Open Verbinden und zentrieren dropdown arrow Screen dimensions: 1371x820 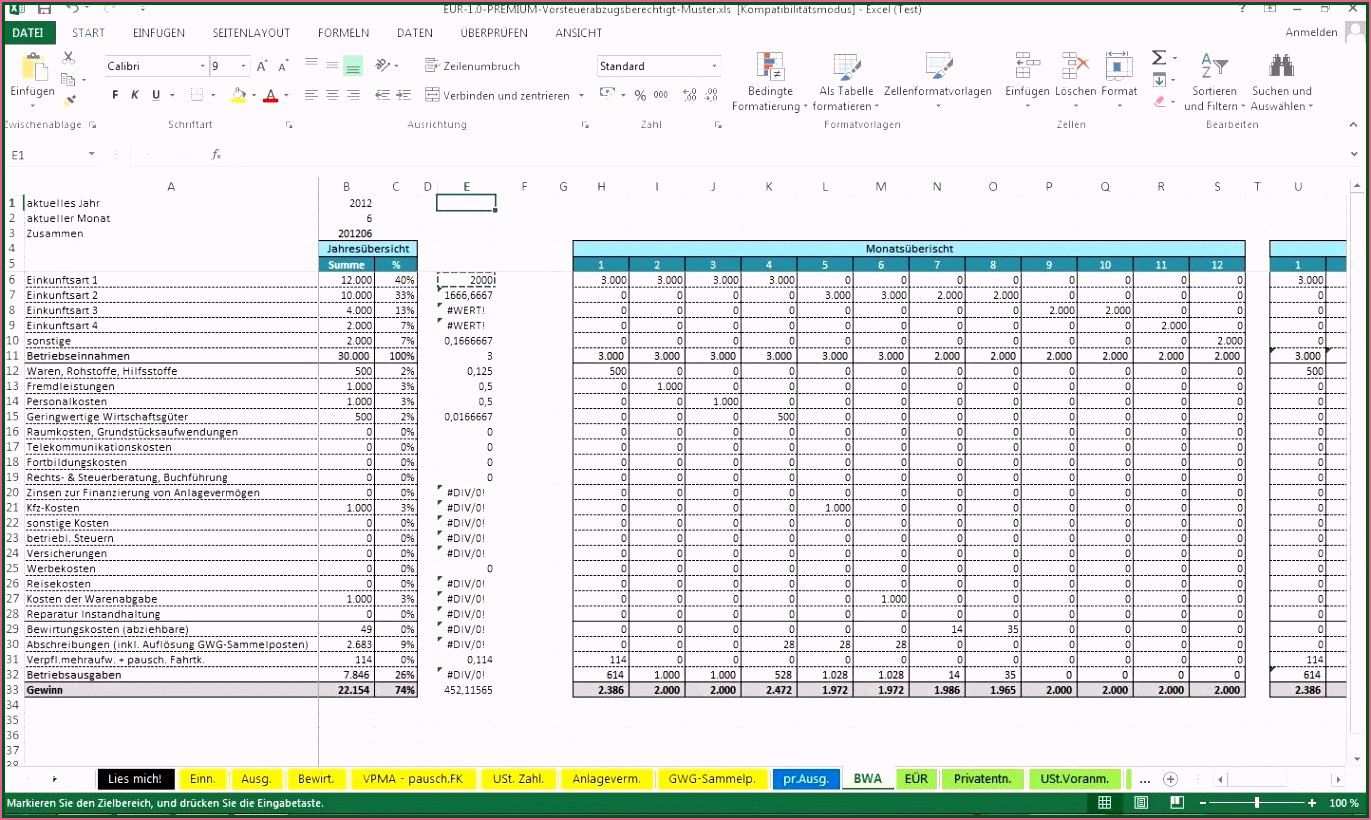tap(581, 96)
